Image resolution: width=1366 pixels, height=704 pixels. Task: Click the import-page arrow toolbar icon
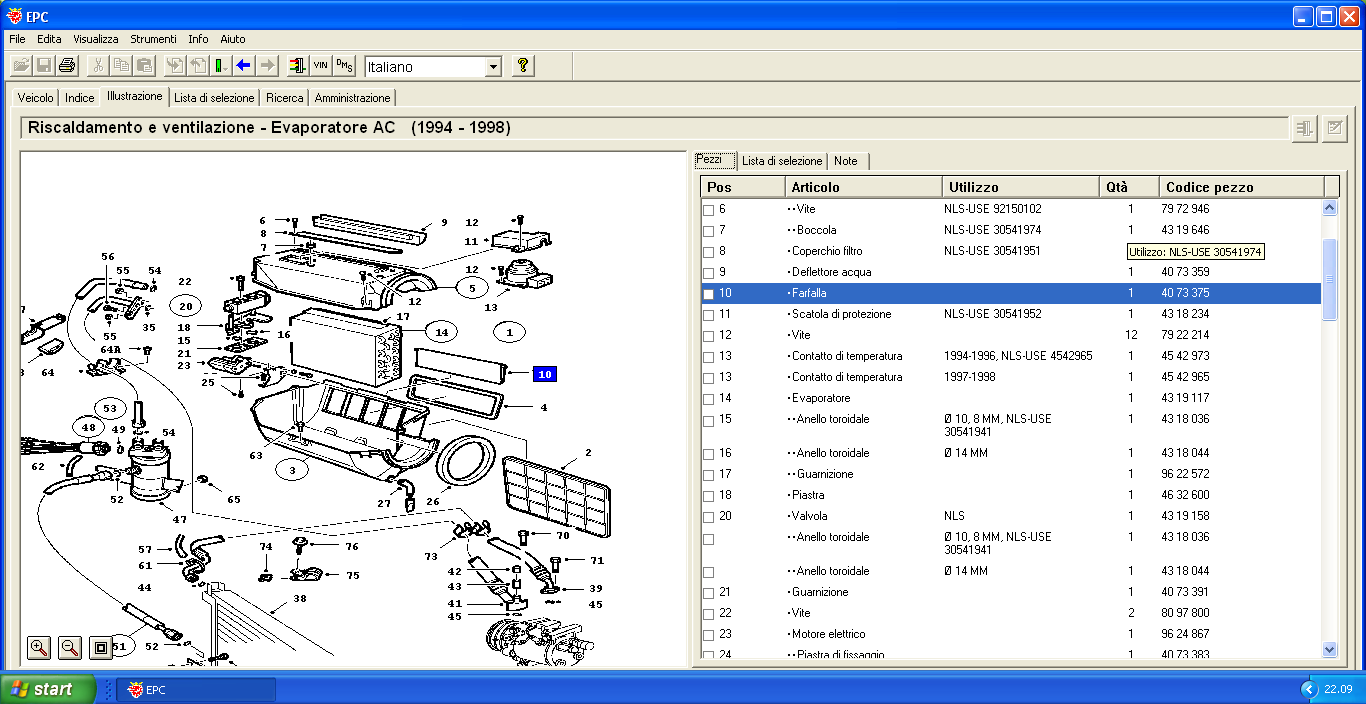pos(175,66)
